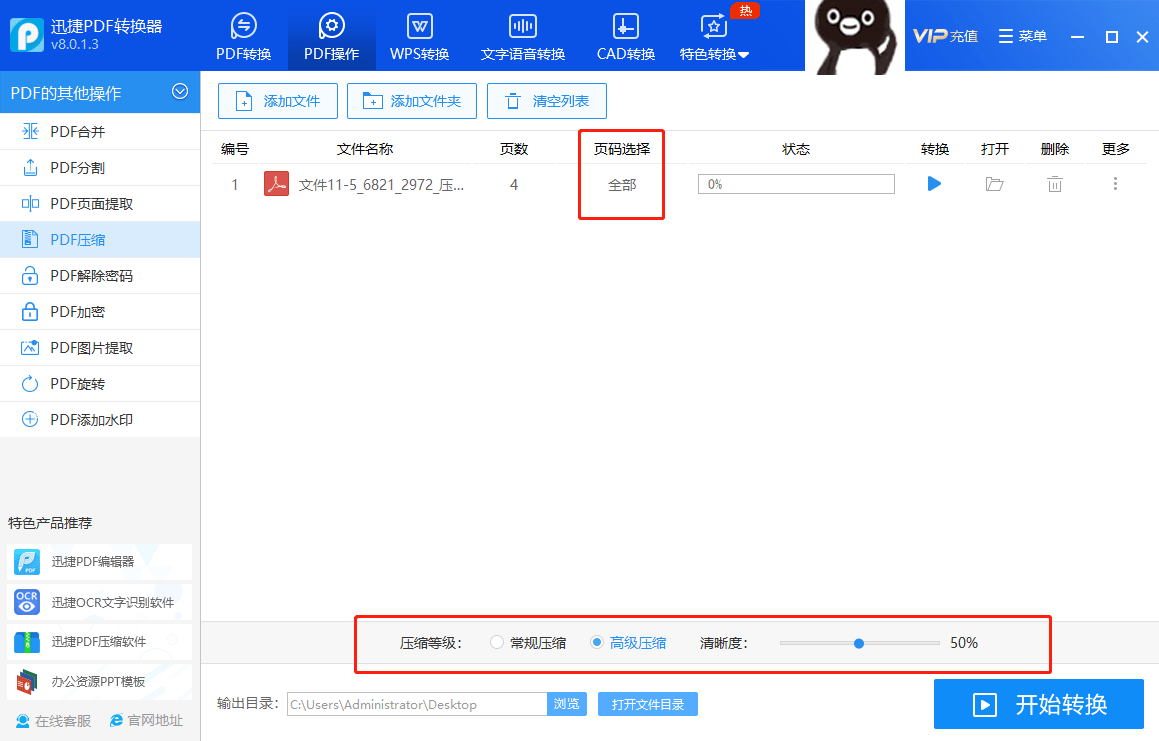Image resolution: width=1159 pixels, height=741 pixels.
Task: Click the PDF合并 merge icon
Action: tap(30, 132)
